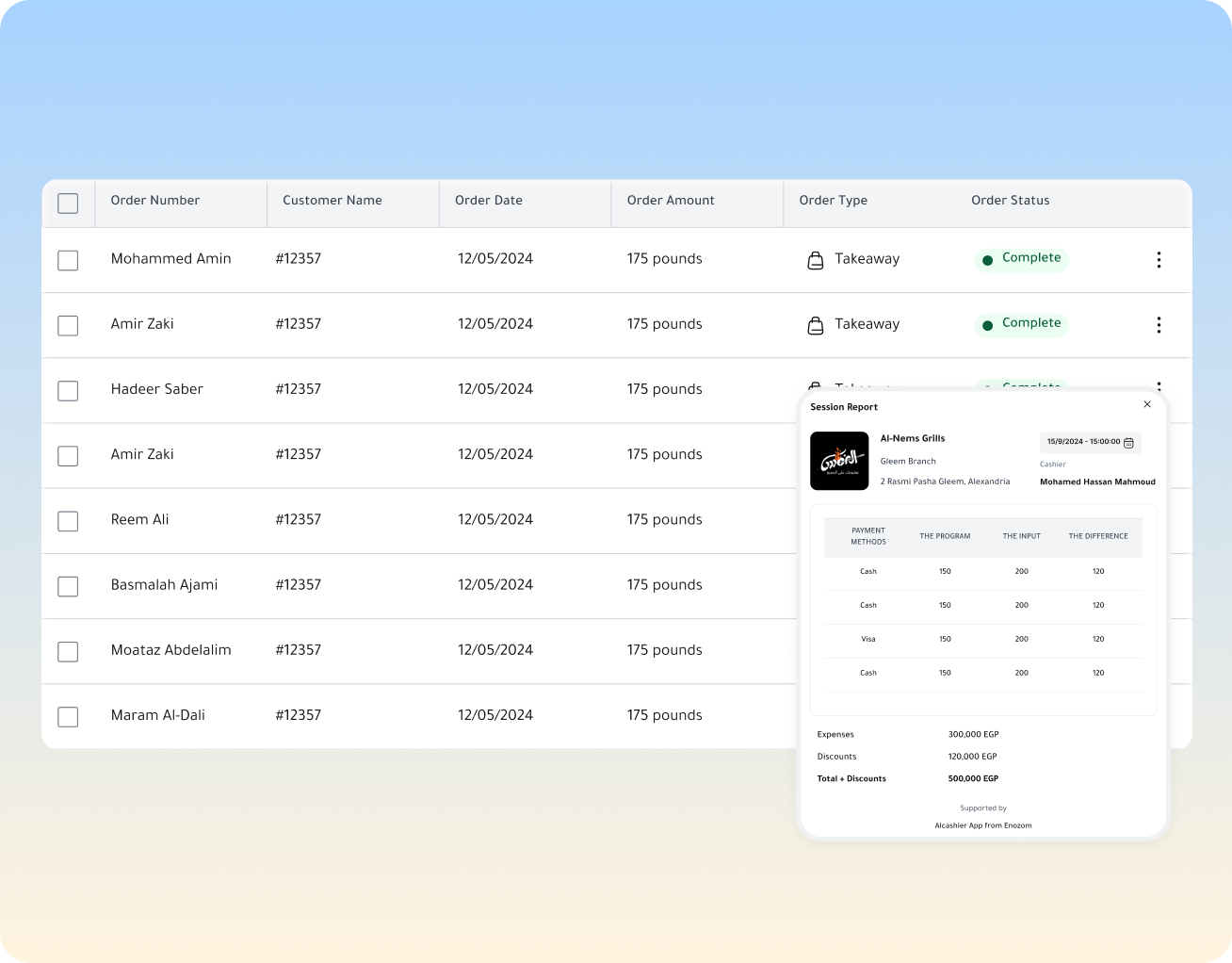
Task: Click order #12357 in Basmalah Ajami's row
Action: click(299, 584)
